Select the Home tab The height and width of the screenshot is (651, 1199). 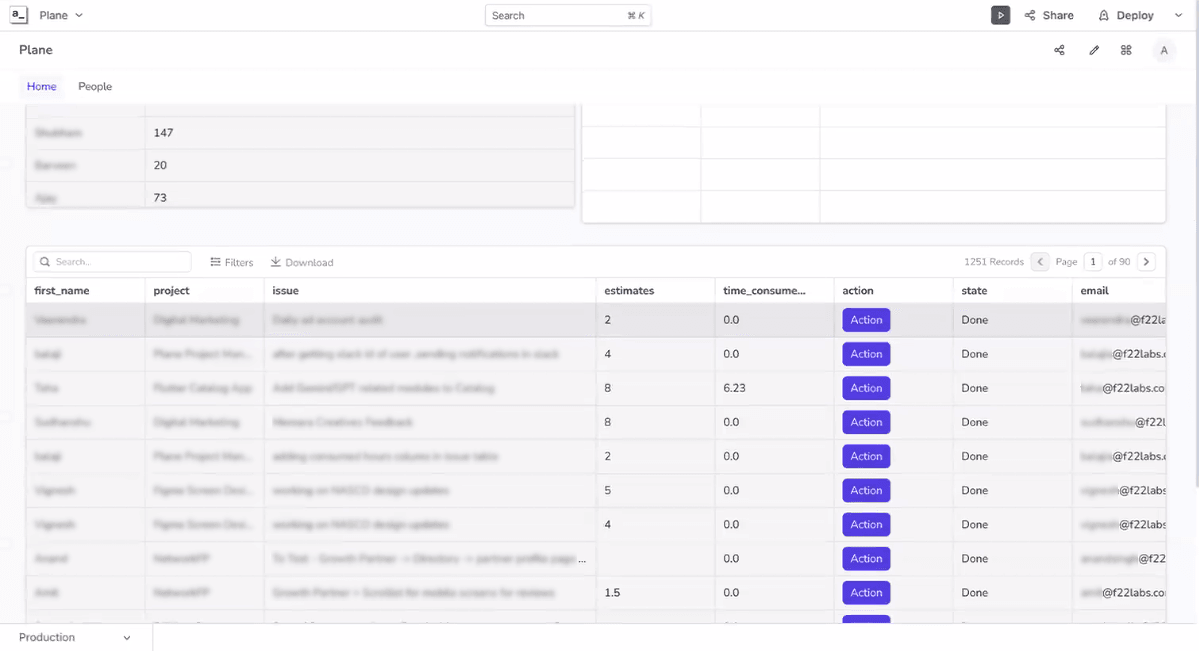tap(41, 87)
